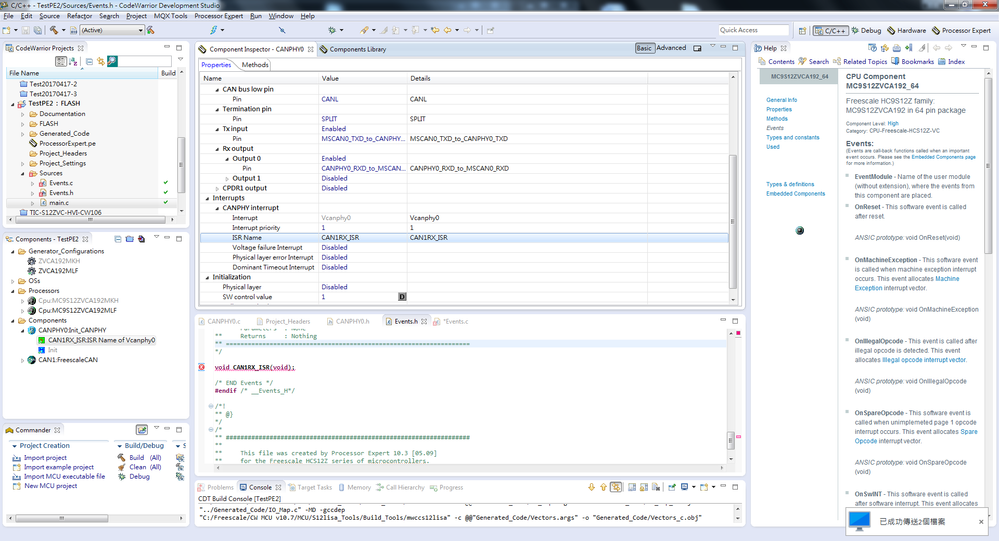Click the Clean (All) icon in Commander

pos(120,467)
